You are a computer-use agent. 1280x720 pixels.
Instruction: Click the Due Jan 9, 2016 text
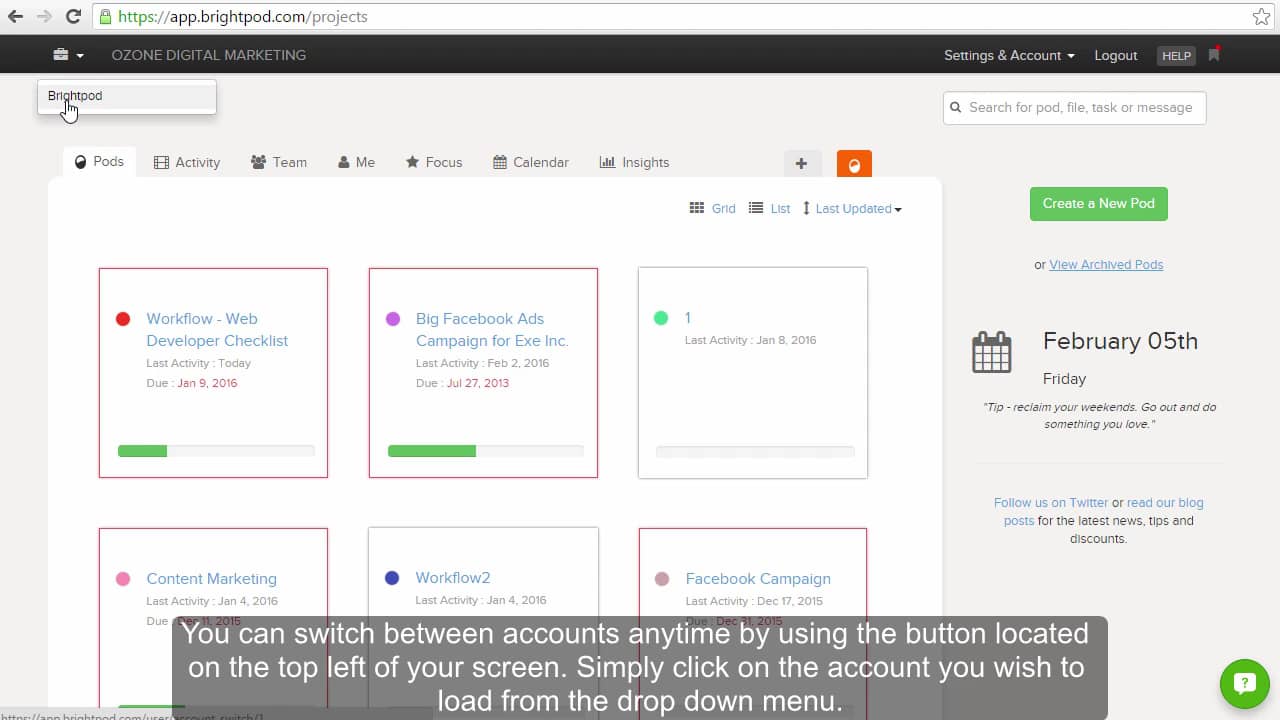click(x=192, y=383)
